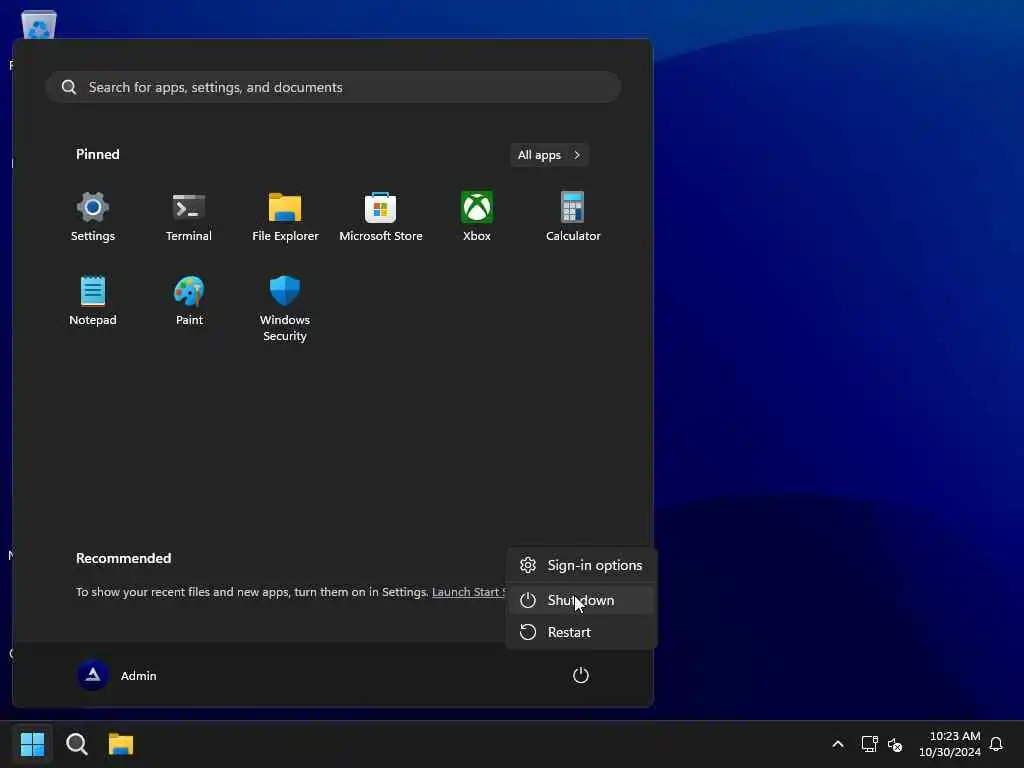The height and width of the screenshot is (768, 1024).
Task: Open the clock and date flyout
Action: click(950, 744)
